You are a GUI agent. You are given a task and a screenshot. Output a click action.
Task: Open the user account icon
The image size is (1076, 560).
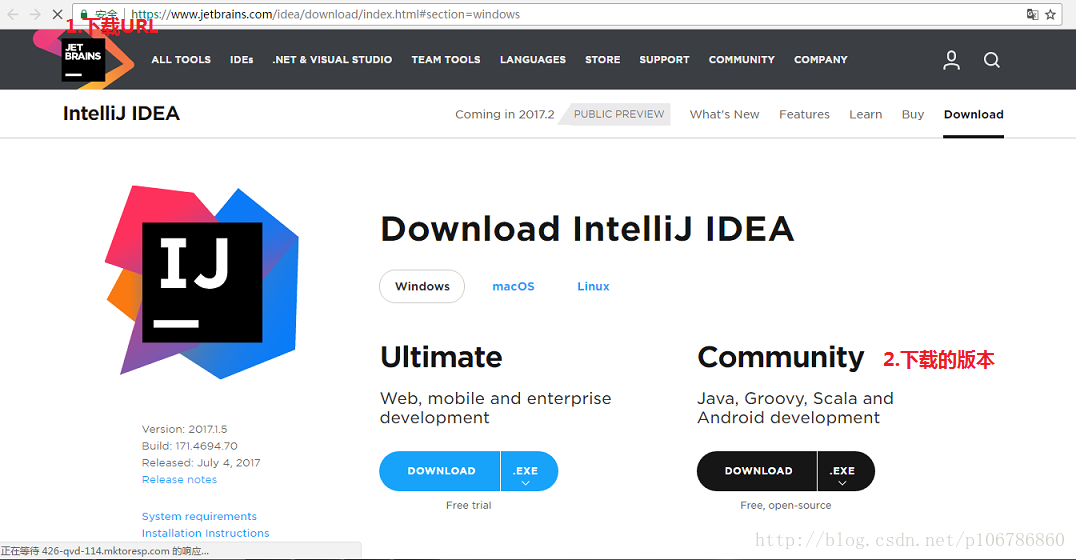click(951, 60)
